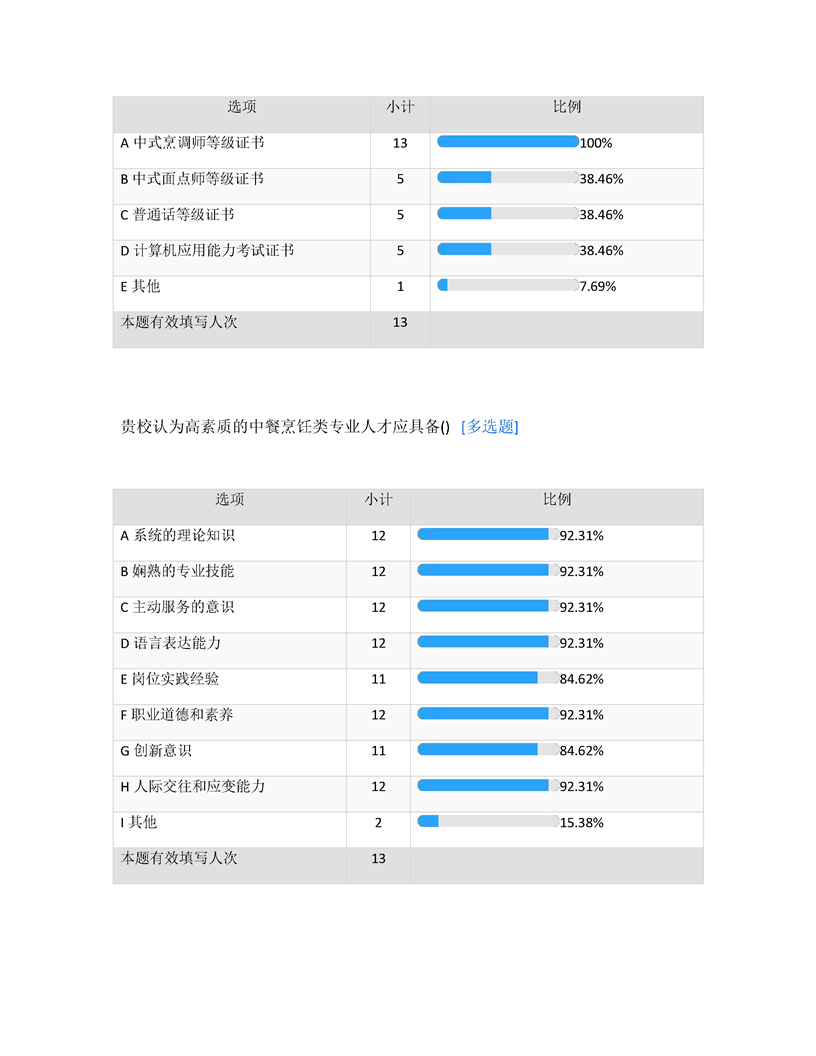Click the 38.46% label in 计算机应用能力考试证书 row
Screen dimensions: 816x1056
coord(602,250)
